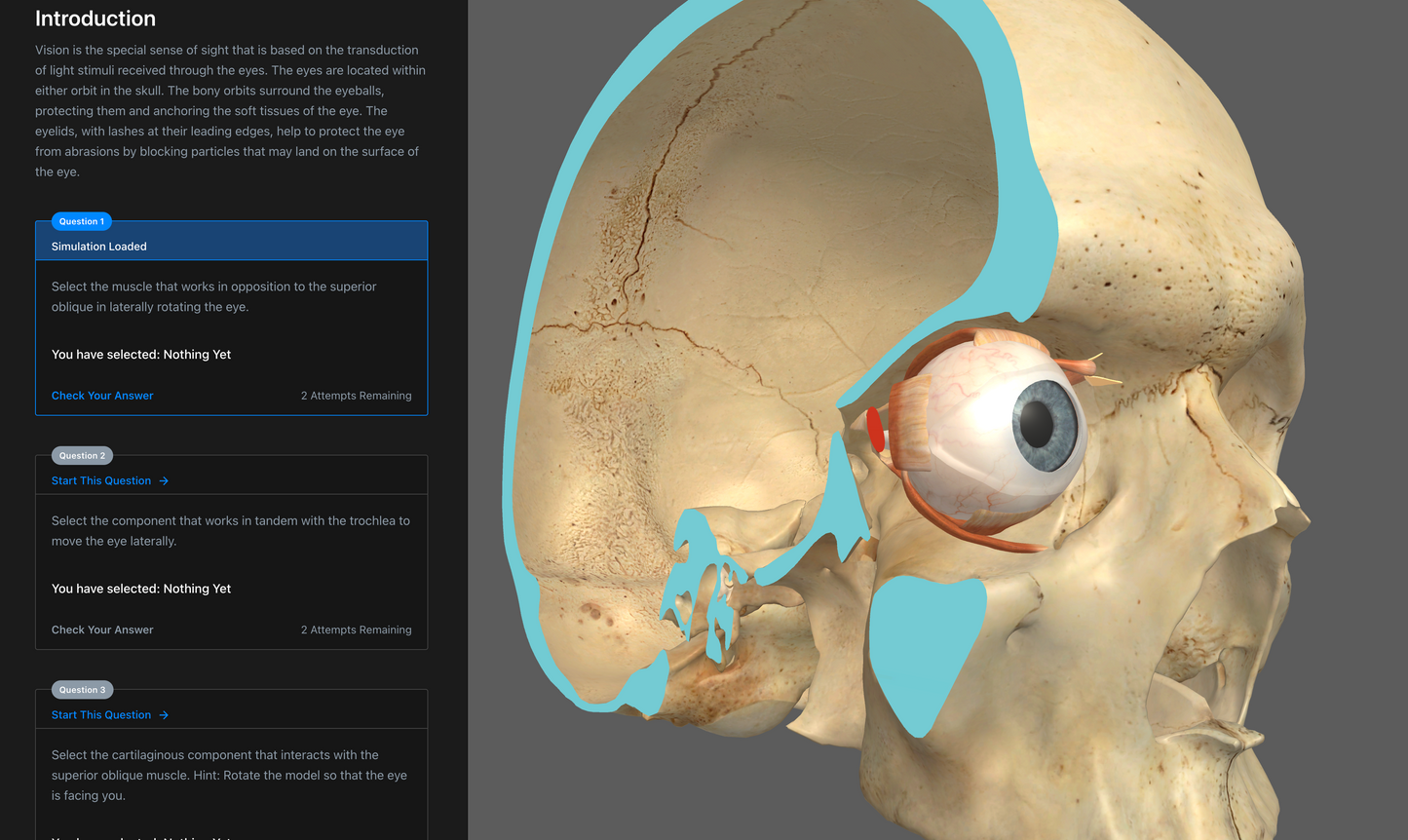Click the Question 1 badge

point(81,221)
